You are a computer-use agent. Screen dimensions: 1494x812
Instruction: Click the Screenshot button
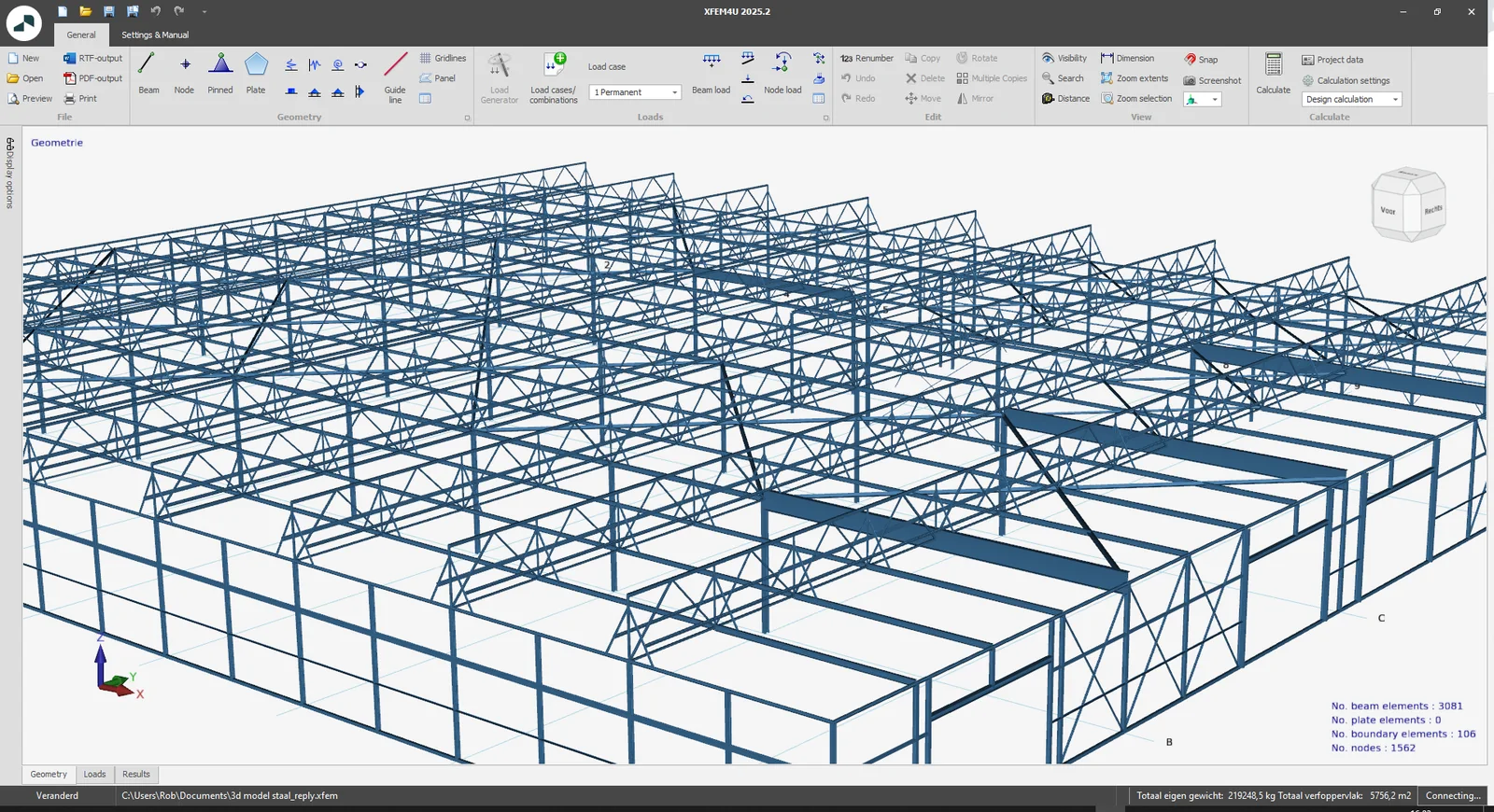click(x=1212, y=80)
